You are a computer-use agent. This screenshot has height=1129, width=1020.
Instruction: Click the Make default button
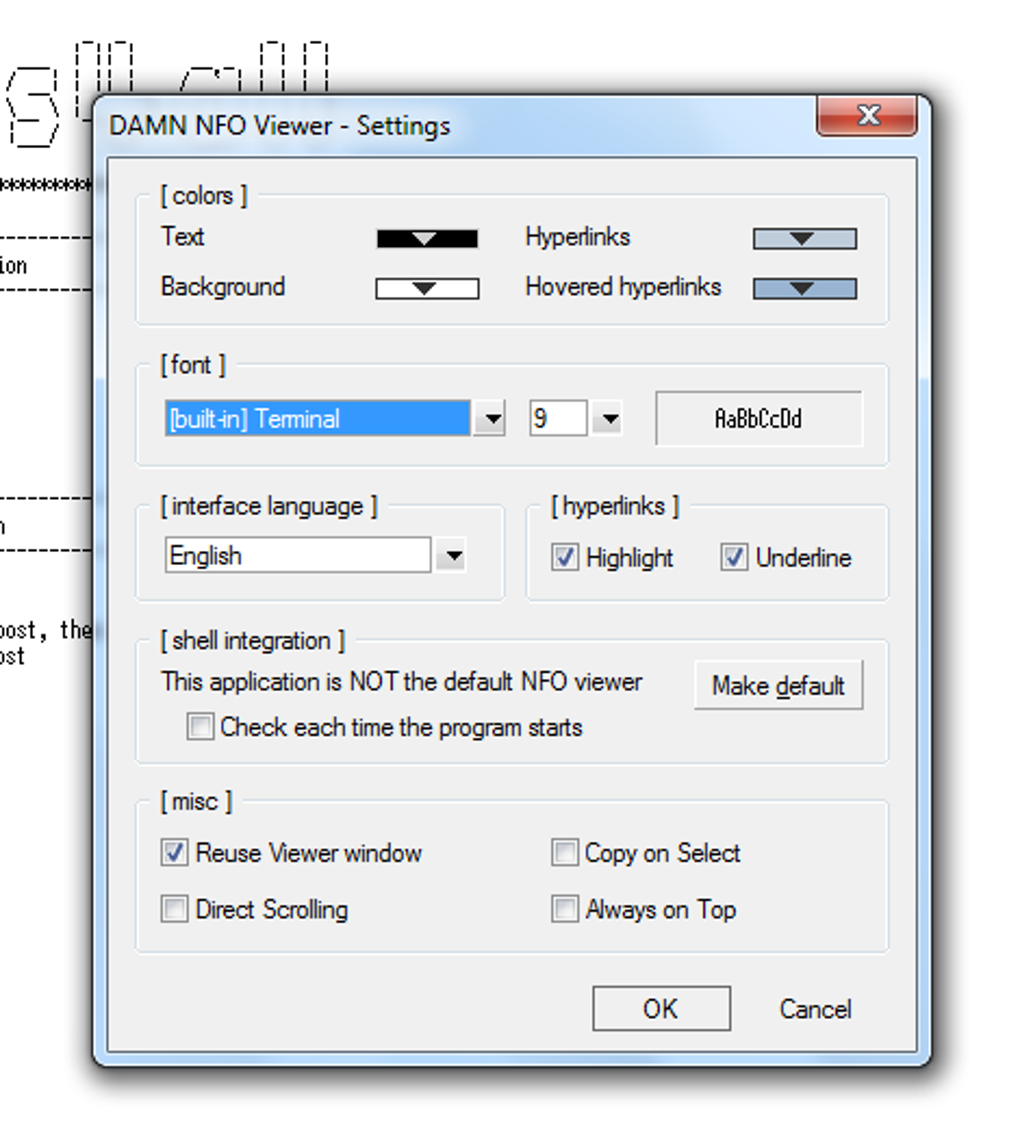point(778,685)
